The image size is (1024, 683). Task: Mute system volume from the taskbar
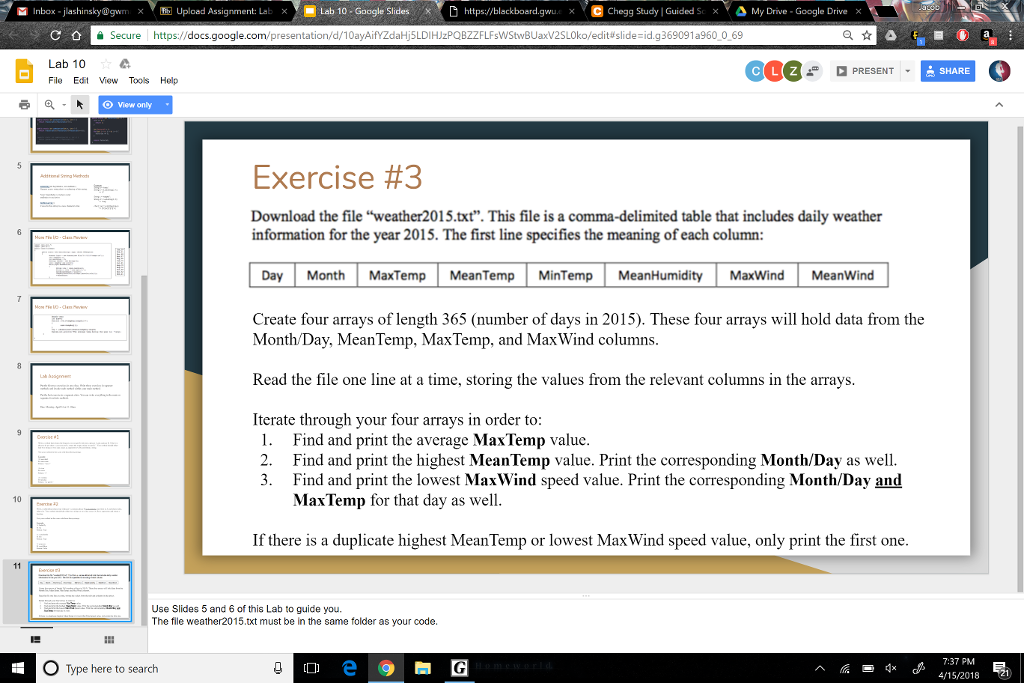[890, 668]
